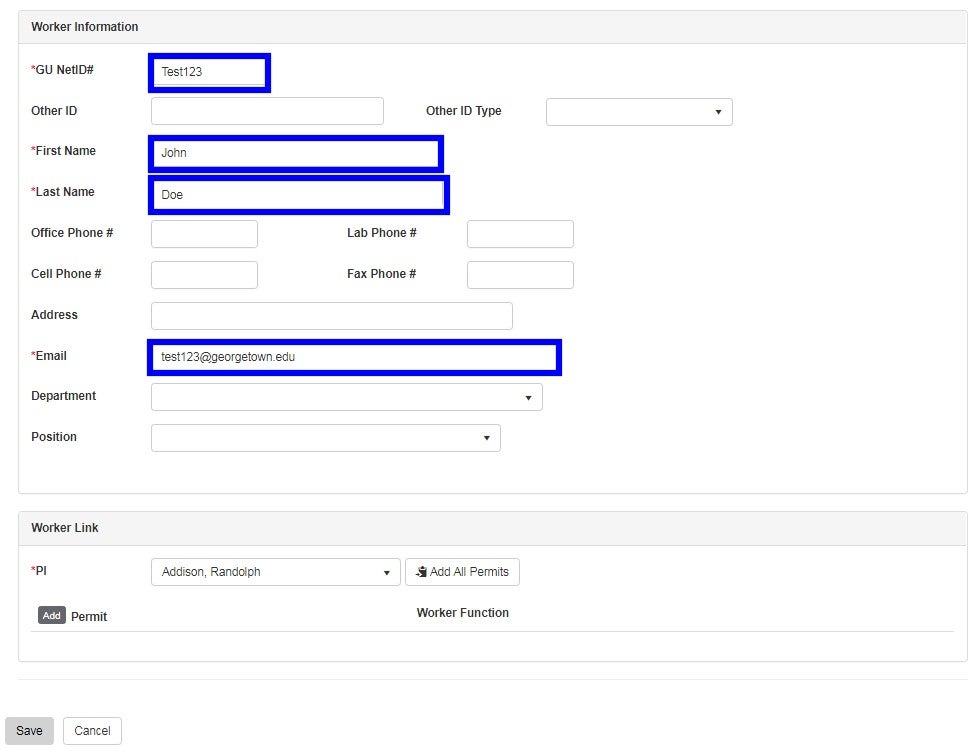This screenshot has width=975, height=756.
Task: Click the Add permit button
Action: pos(52,615)
